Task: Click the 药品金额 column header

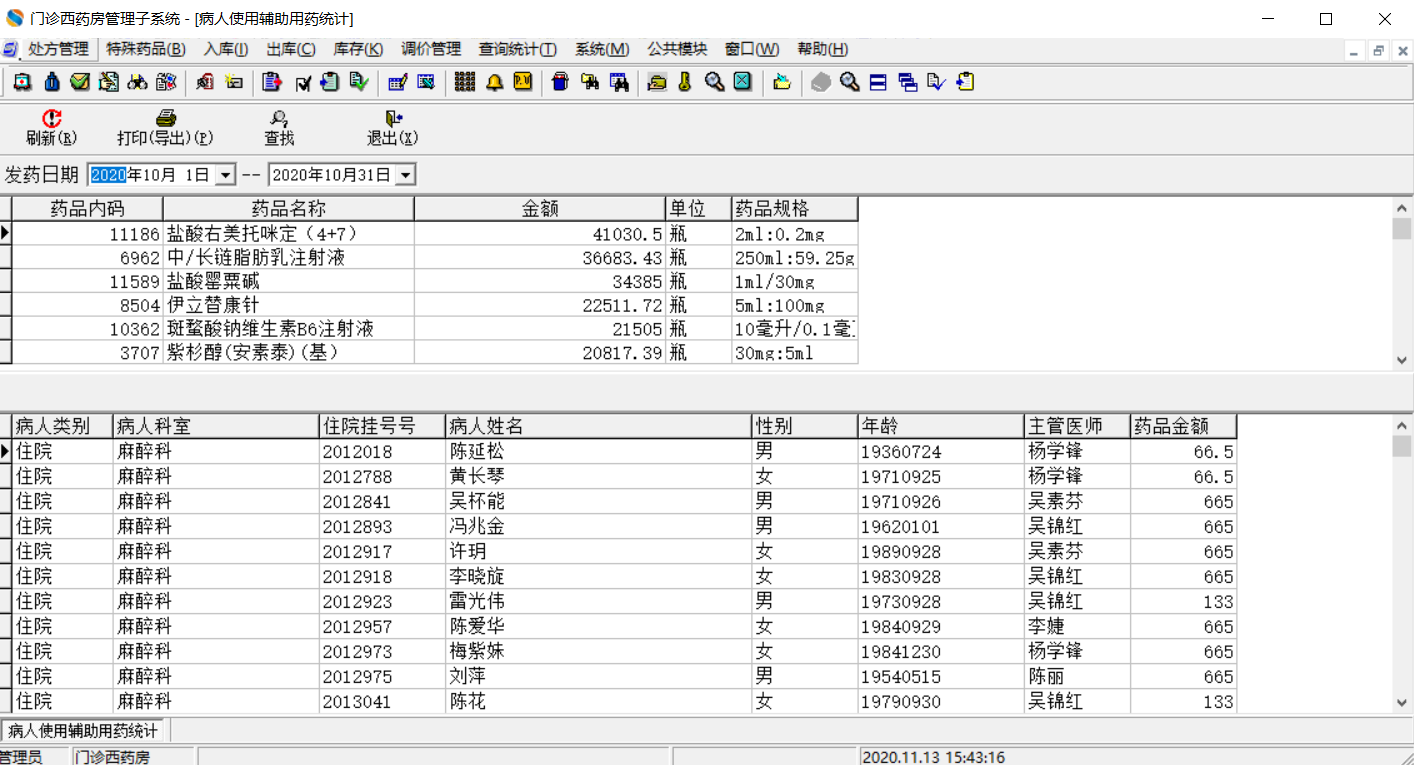Action: click(1183, 426)
